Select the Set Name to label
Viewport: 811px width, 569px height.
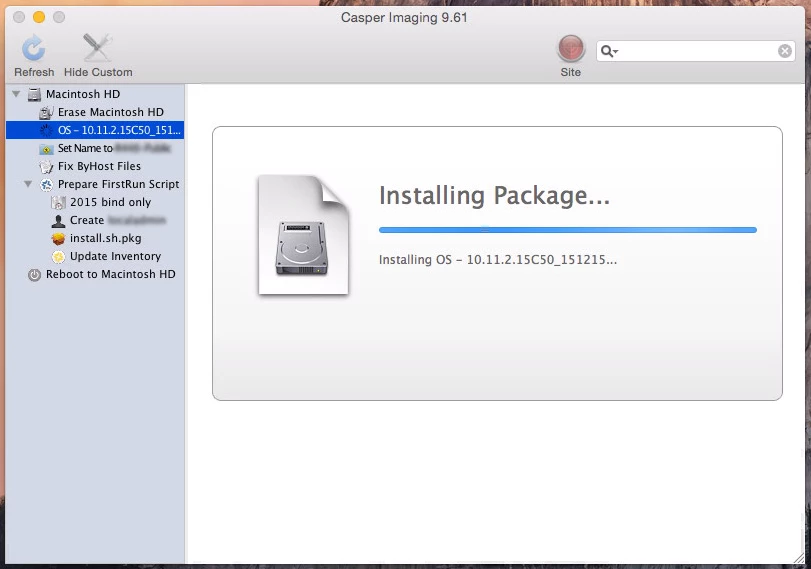click(x=85, y=148)
